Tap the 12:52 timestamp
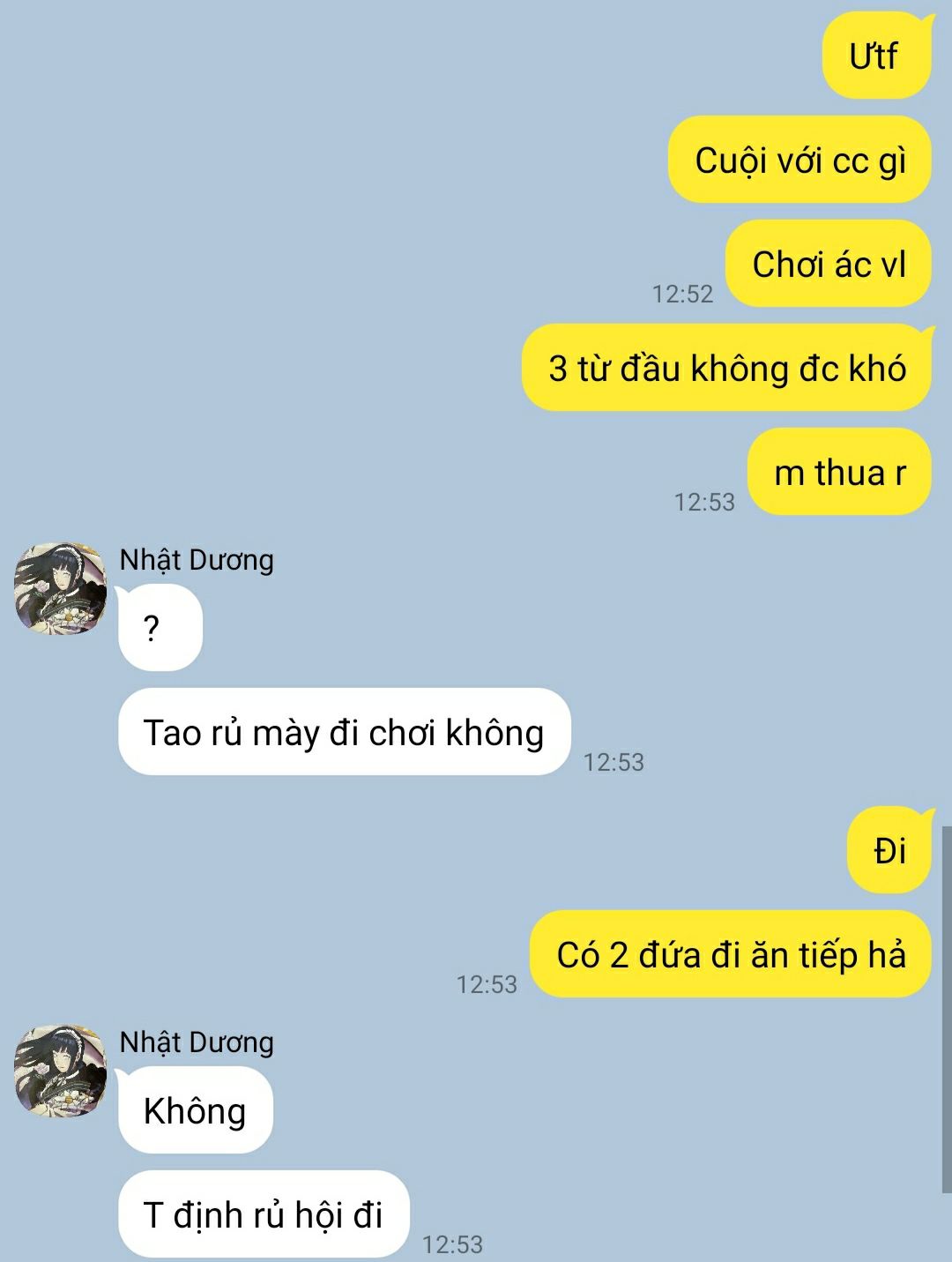Viewport: 952px width, 1262px height. pyautogui.click(x=682, y=294)
